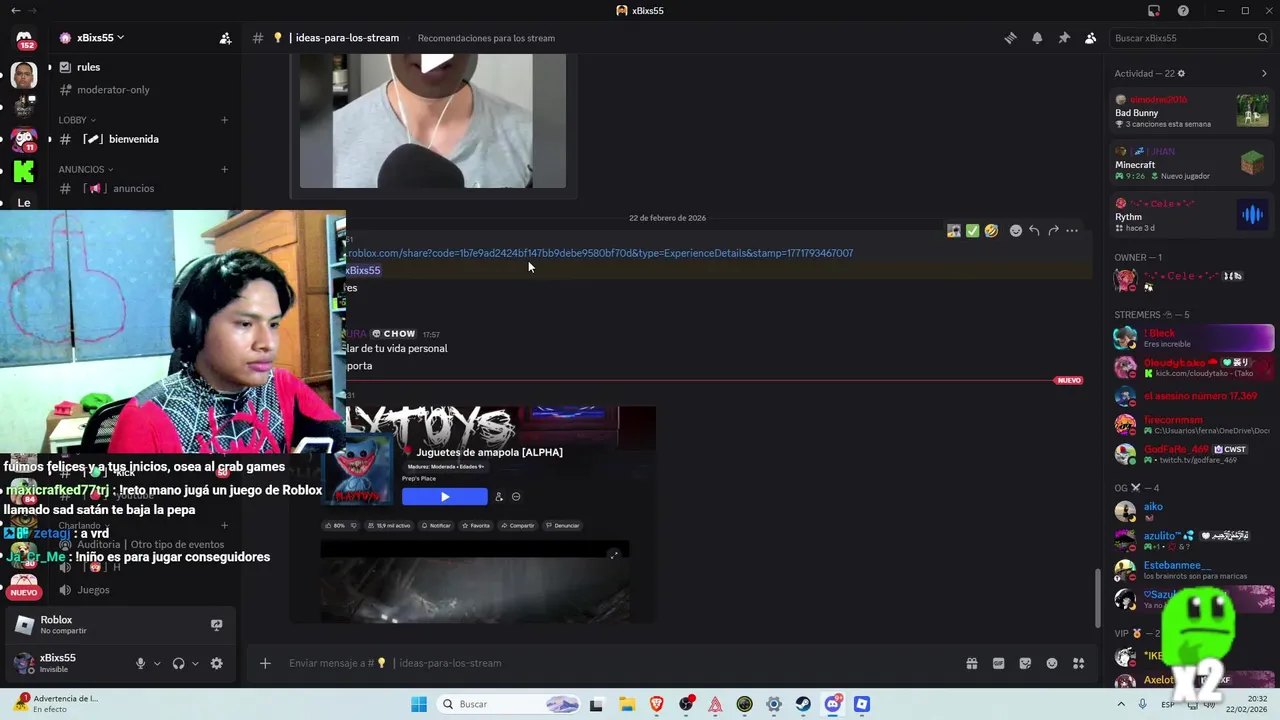Click the xBixs55 mention in message

[x=363, y=270]
